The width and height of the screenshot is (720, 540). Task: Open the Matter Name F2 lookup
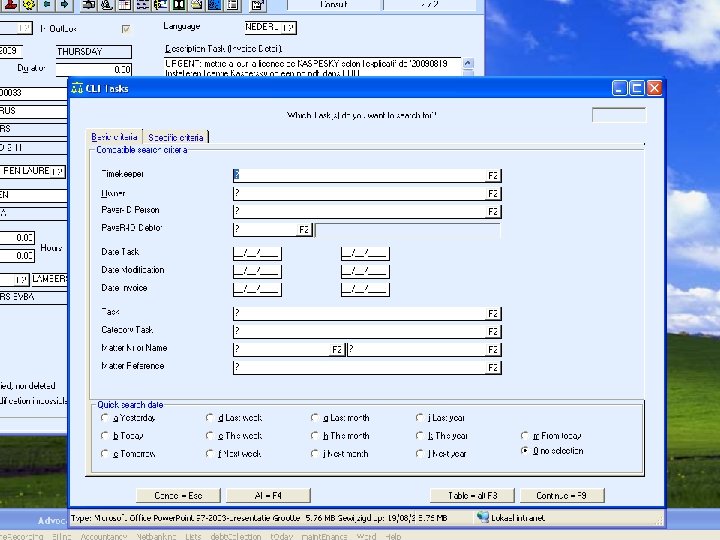pos(493,349)
